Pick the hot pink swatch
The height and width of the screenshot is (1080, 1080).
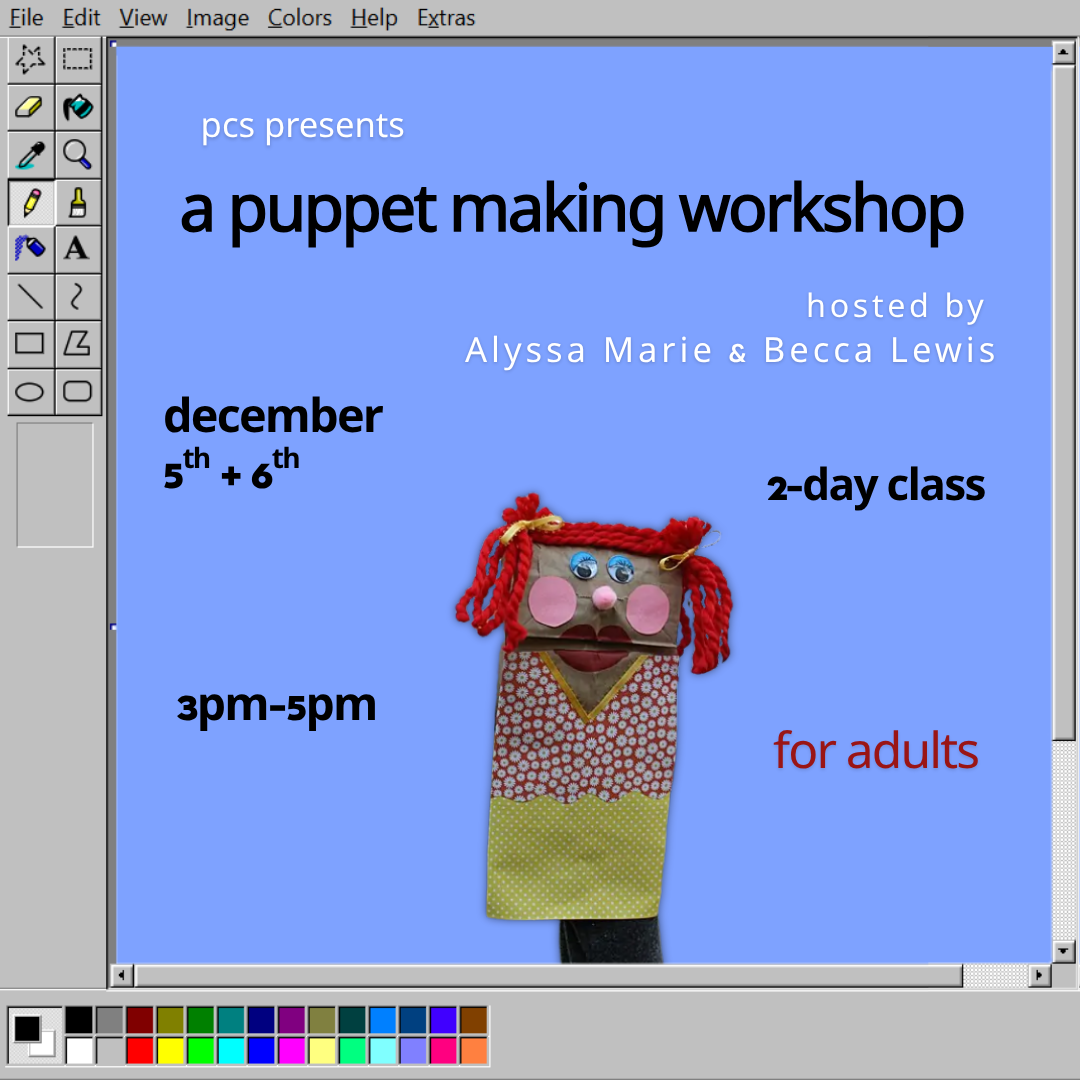click(444, 1051)
